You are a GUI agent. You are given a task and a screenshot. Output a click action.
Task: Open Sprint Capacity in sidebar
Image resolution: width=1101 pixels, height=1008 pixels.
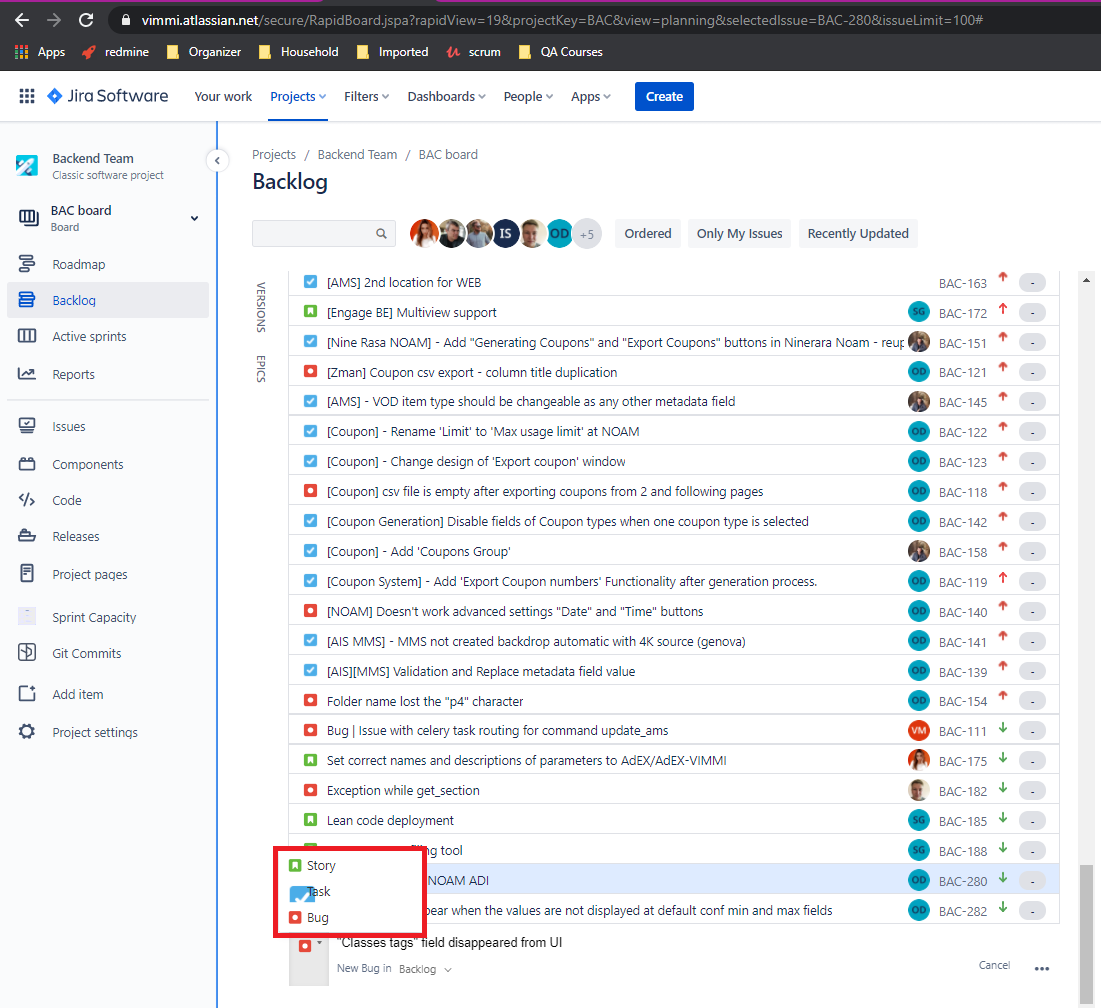(94, 617)
